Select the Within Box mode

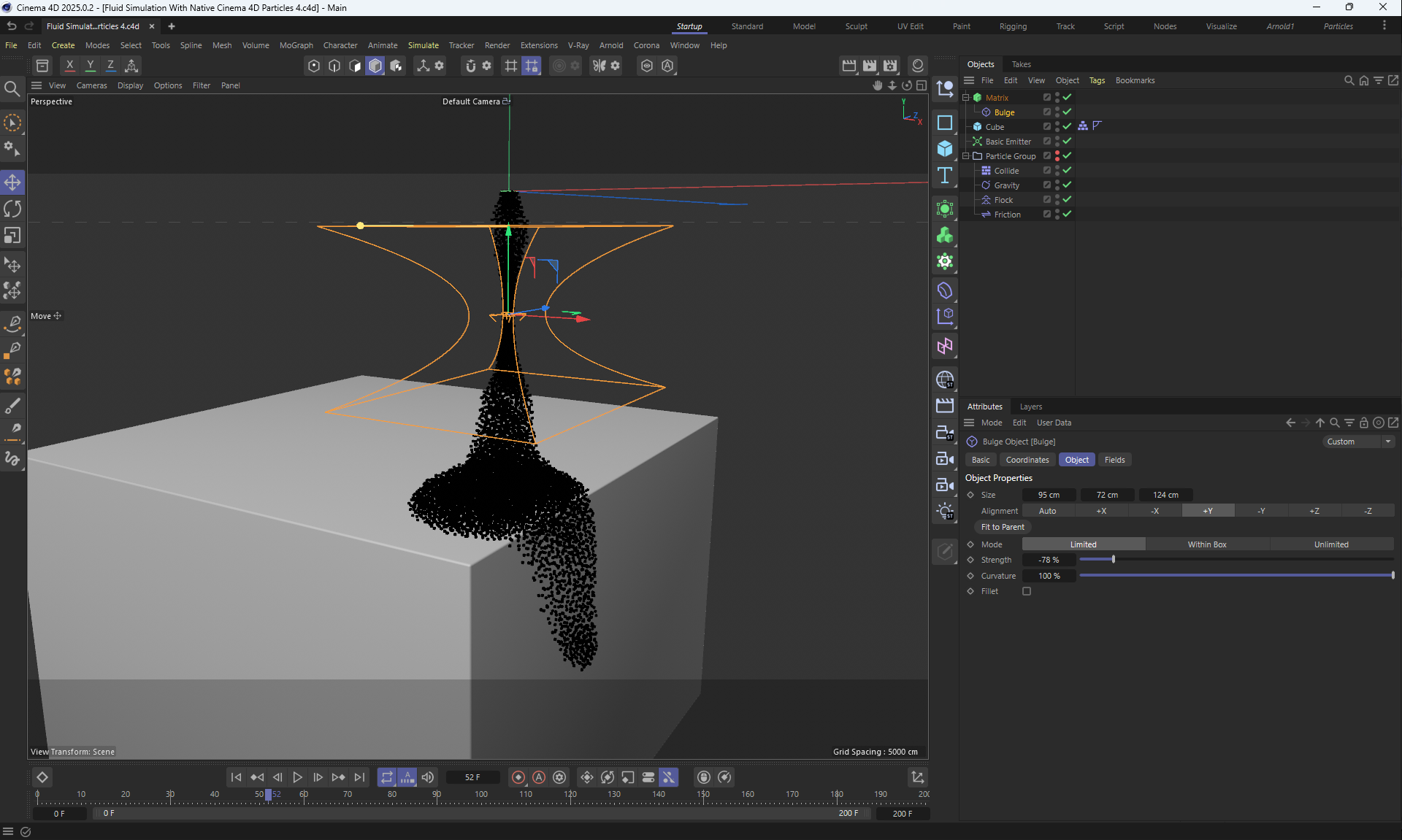tap(1206, 544)
